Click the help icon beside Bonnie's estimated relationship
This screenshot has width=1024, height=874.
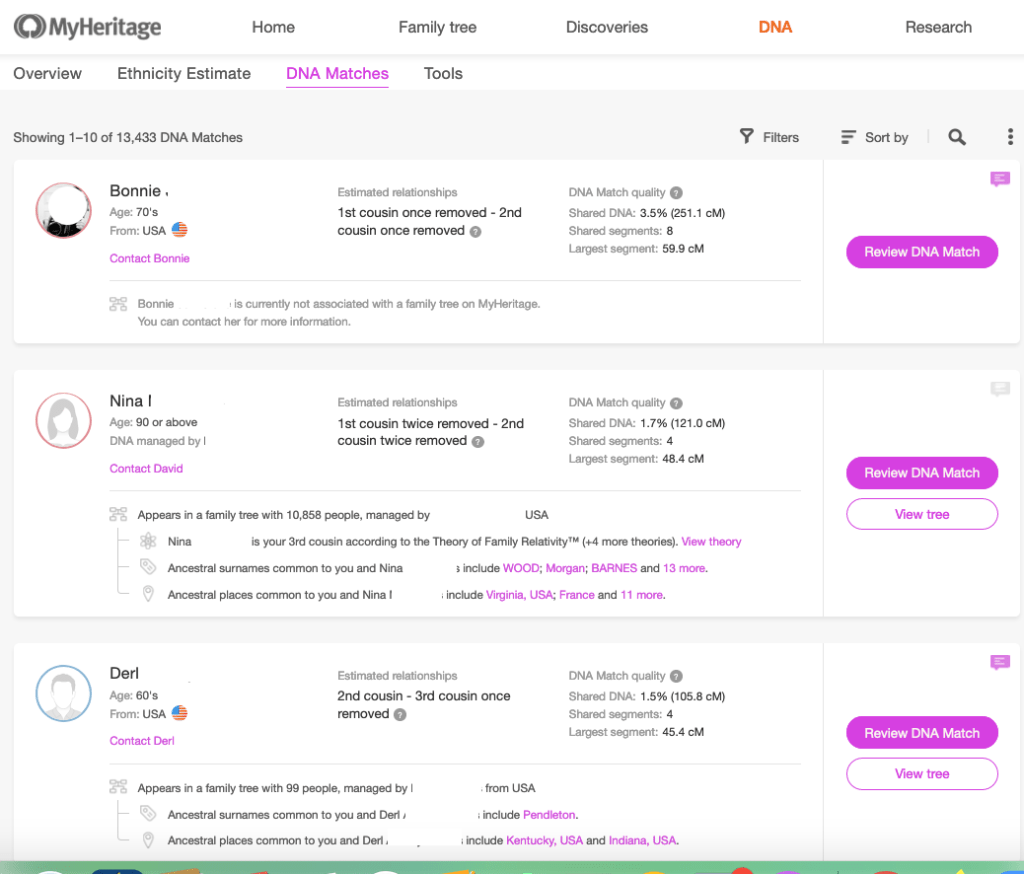[x=475, y=231]
